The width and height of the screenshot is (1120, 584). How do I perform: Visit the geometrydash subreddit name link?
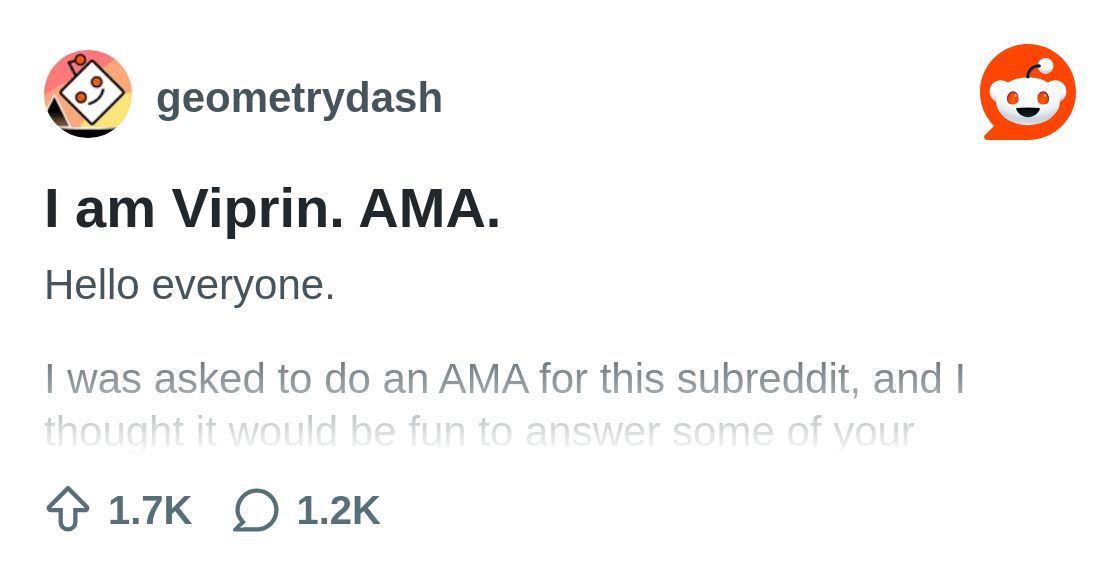(x=299, y=98)
